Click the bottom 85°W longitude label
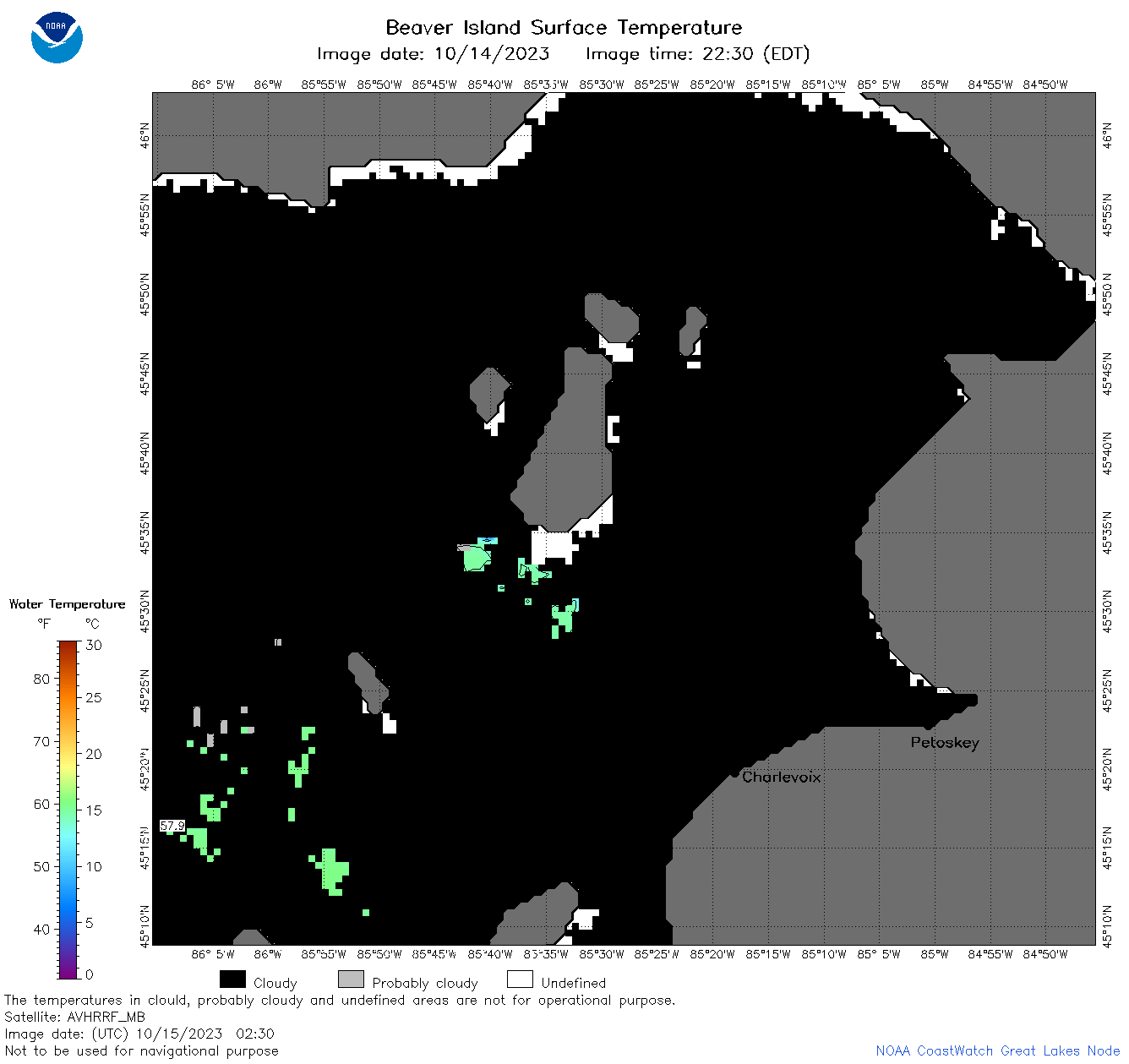This screenshot has height=1064, width=1129. coord(935,954)
